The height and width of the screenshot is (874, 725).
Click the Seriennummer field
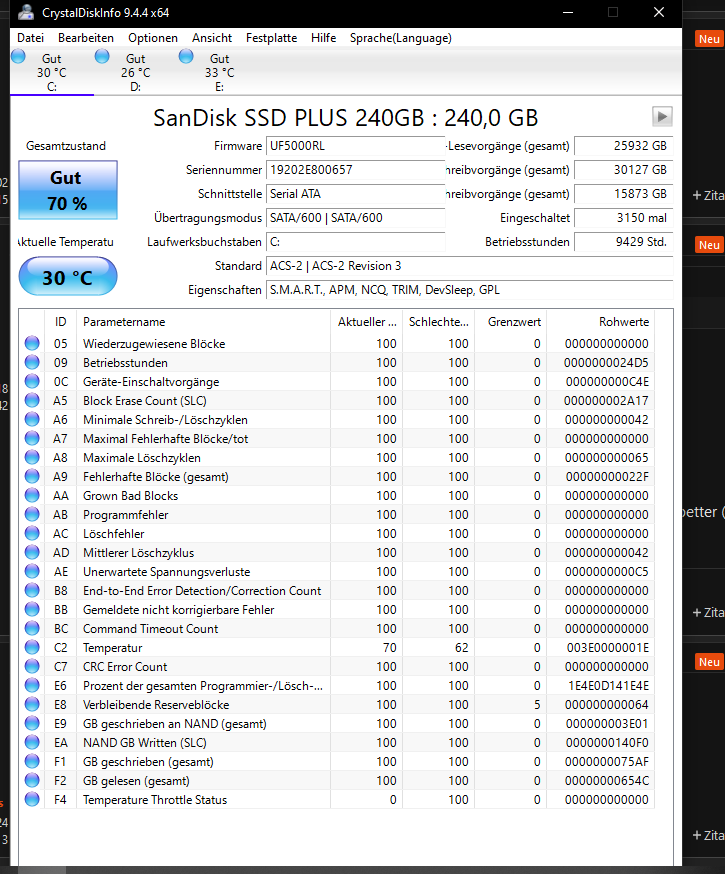point(355,170)
